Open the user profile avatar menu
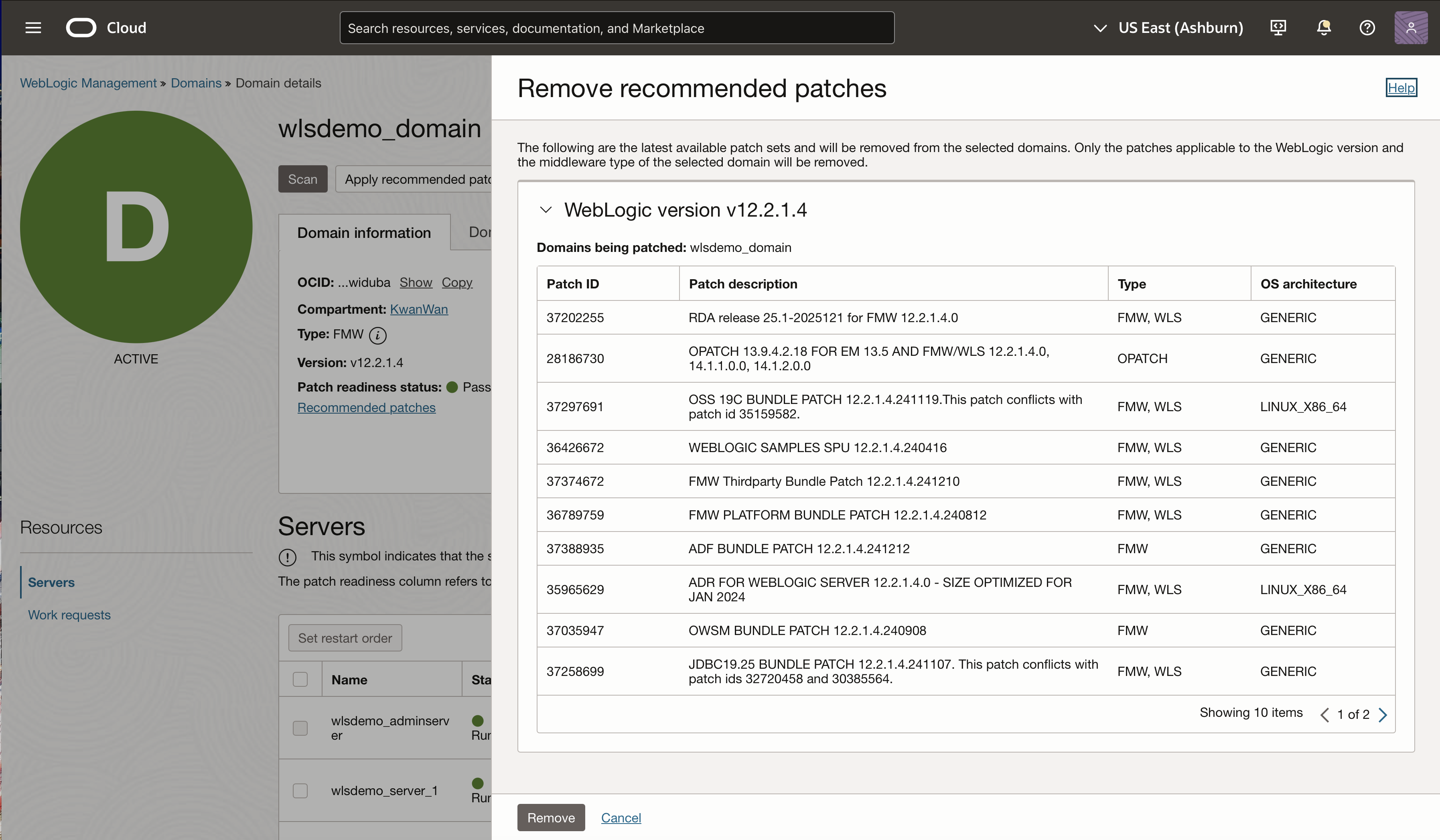The width and height of the screenshot is (1440, 840). (1411, 27)
